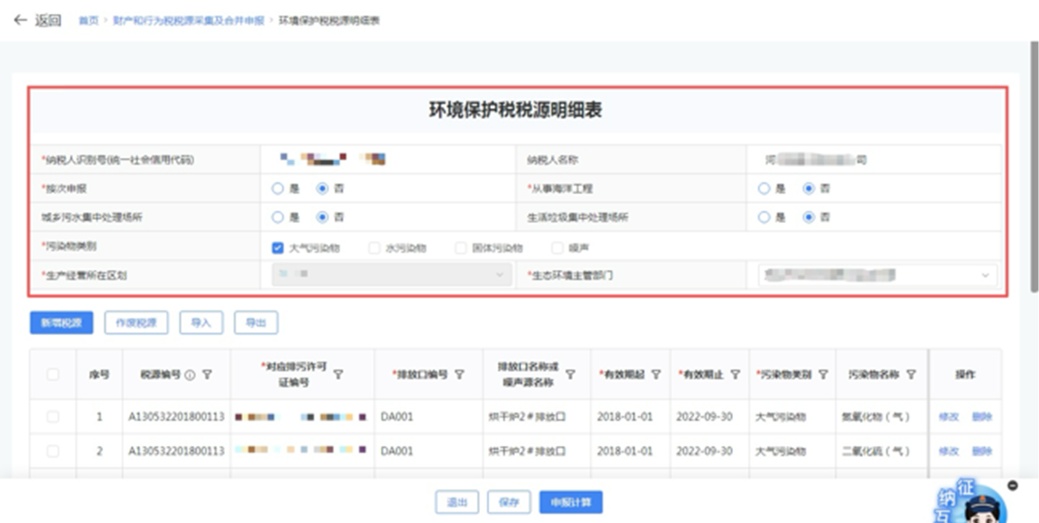
Task: Go to 首页 breadcrumb
Action: tap(89, 20)
